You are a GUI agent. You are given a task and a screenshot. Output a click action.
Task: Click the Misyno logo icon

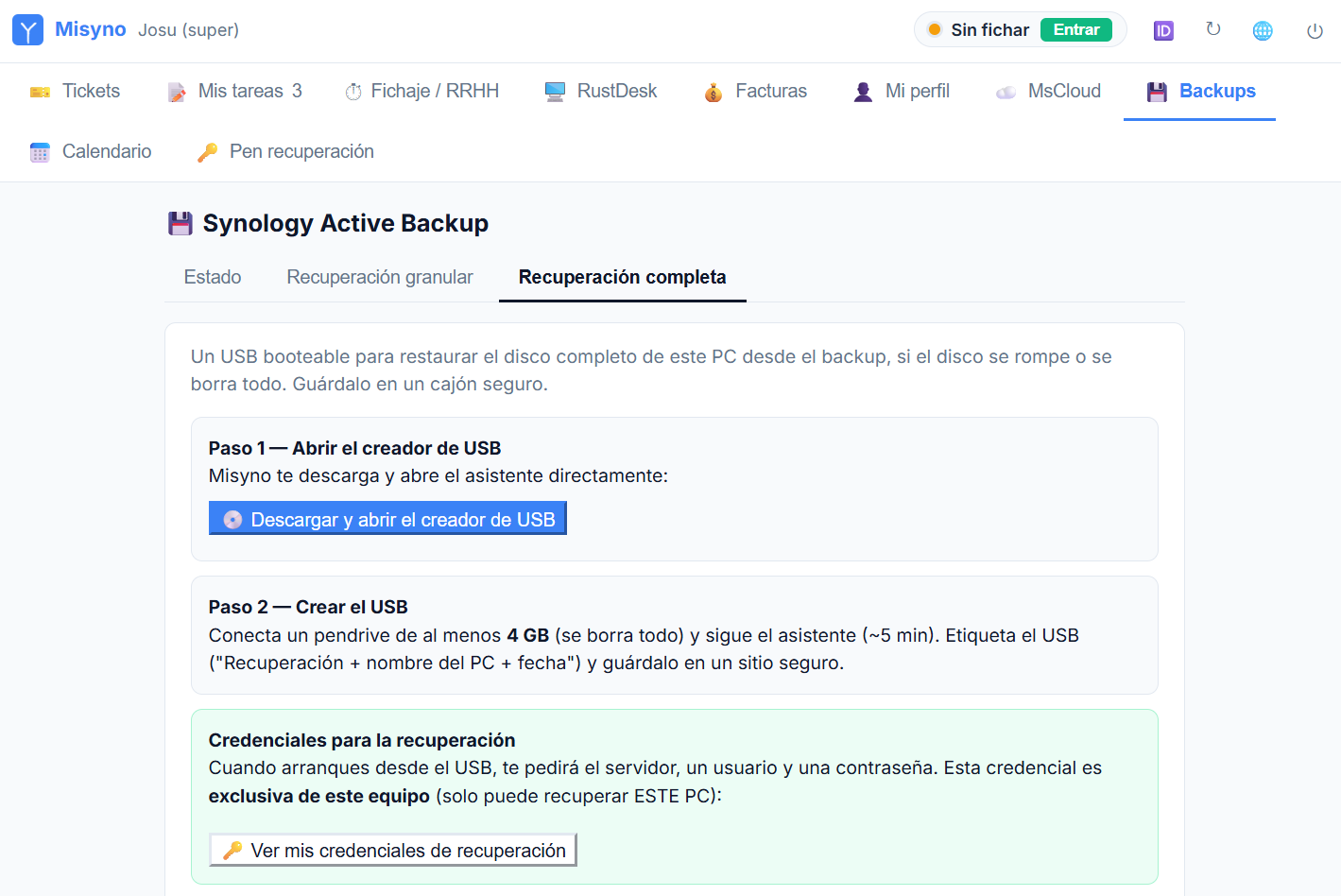pyautogui.click(x=27, y=30)
